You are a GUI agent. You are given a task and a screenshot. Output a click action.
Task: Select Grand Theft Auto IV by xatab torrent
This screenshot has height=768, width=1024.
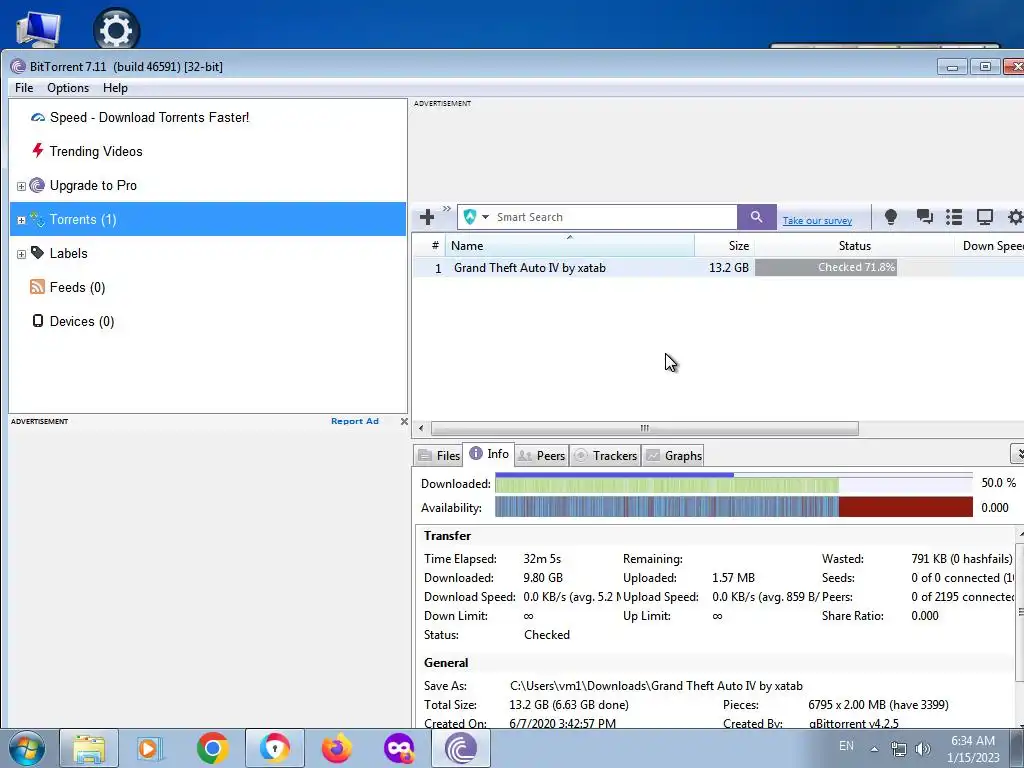(530, 268)
